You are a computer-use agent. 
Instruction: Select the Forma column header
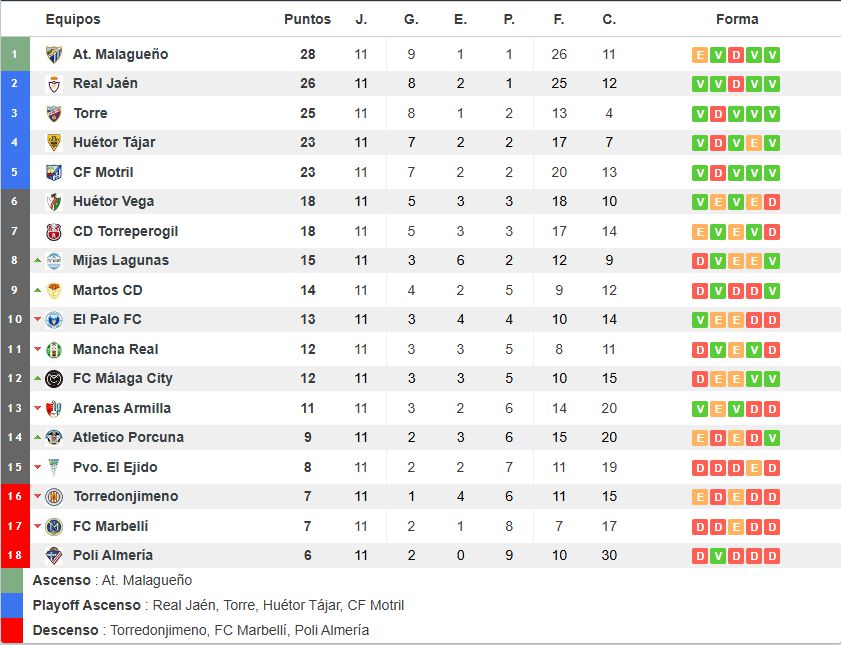pos(737,19)
